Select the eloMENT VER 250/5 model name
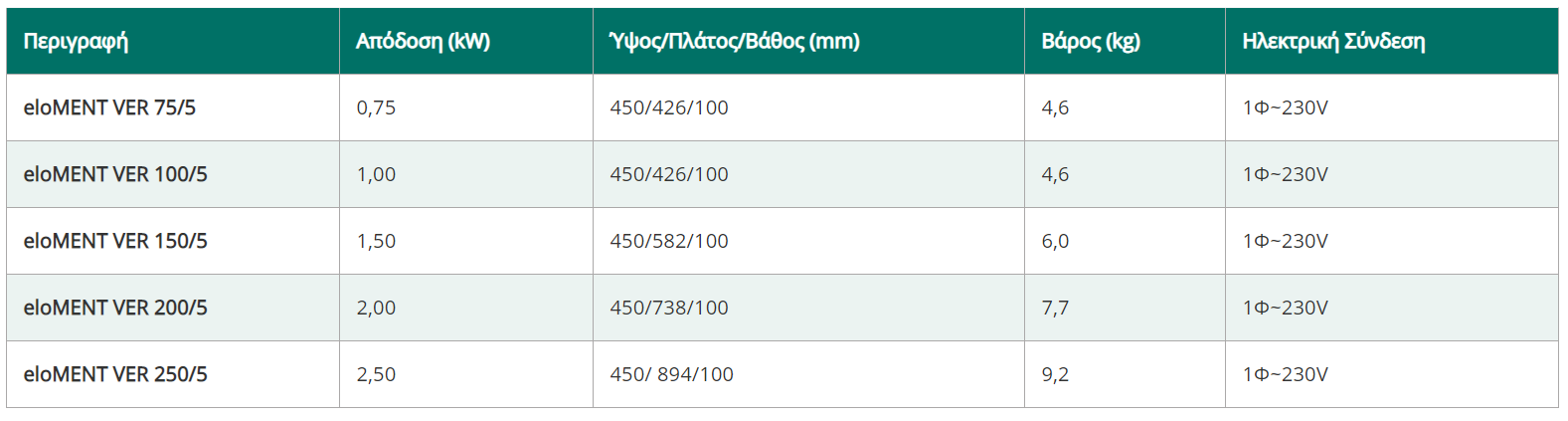 (115, 374)
